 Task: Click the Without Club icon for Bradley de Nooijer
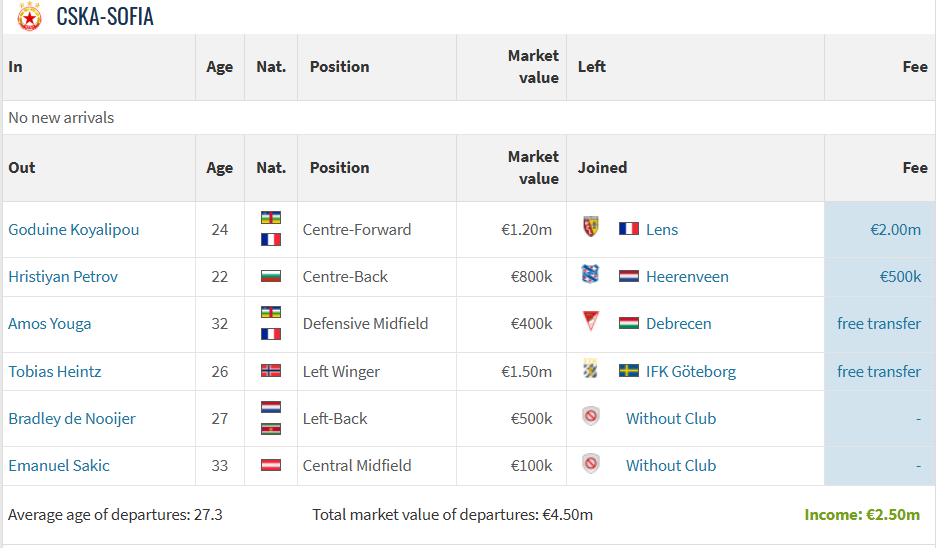(x=591, y=417)
